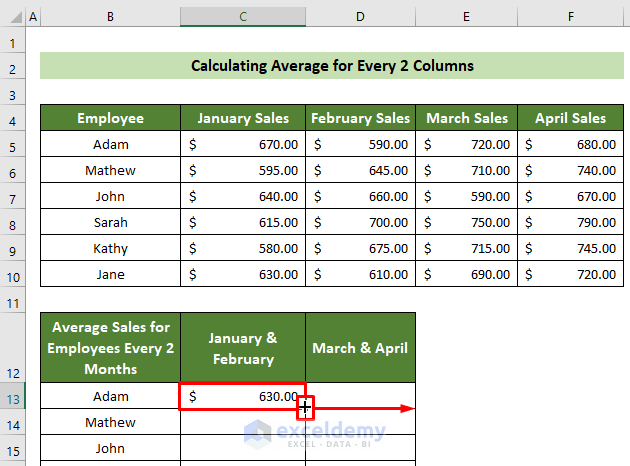Image resolution: width=630 pixels, height=466 pixels.
Task: Click the 'March & April' header cell
Action: tap(360, 347)
